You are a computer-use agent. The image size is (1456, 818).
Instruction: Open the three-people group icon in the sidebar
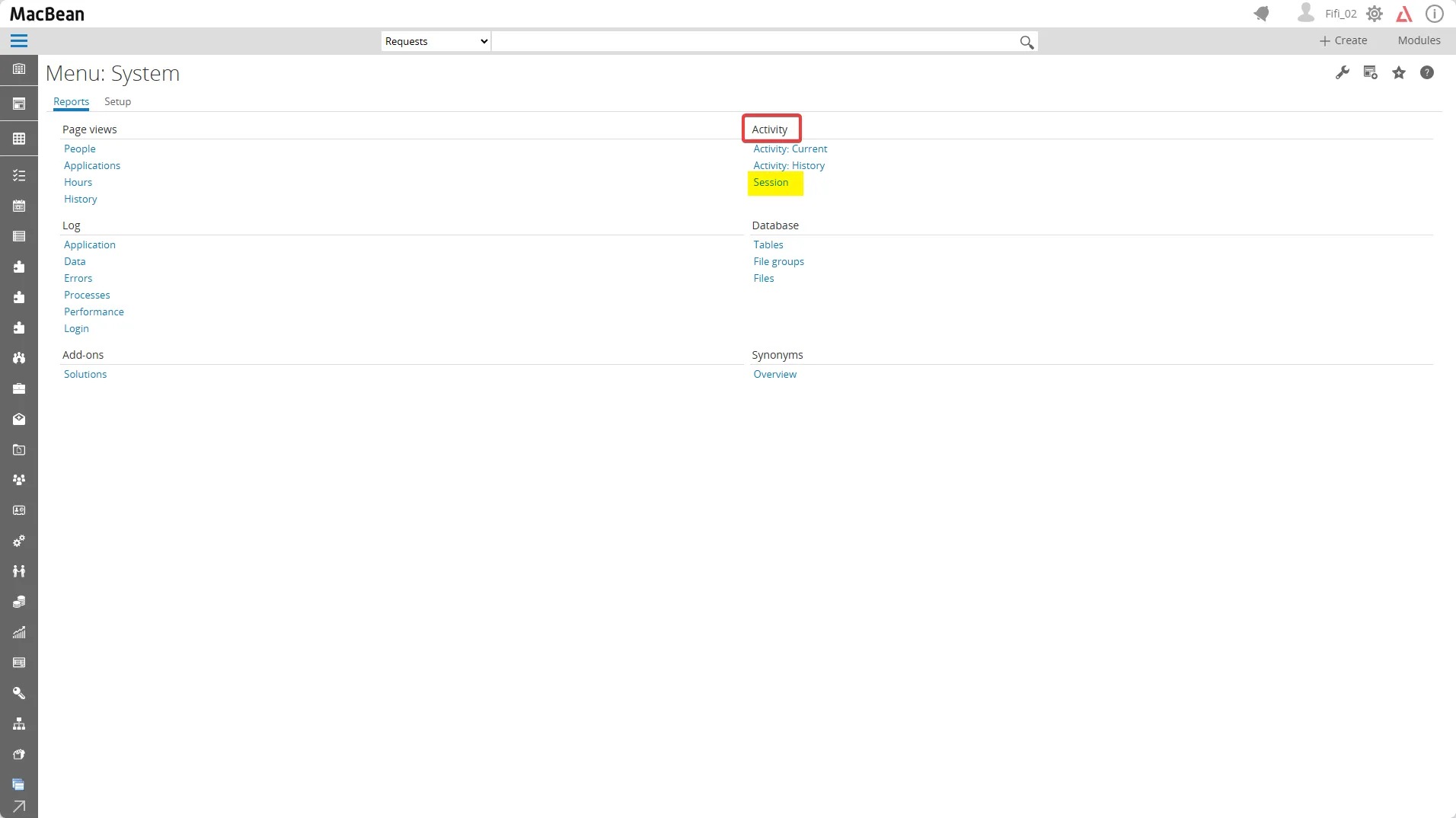(19, 480)
